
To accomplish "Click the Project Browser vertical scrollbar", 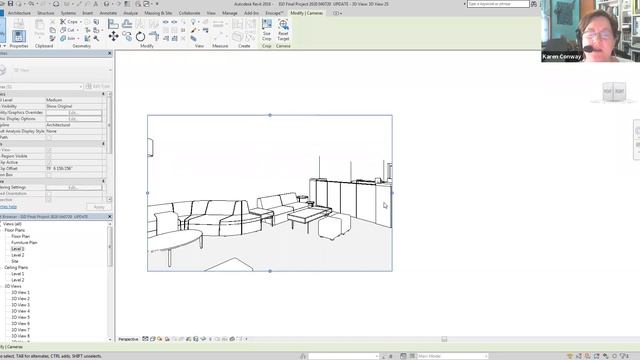I will tap(110, 247).
